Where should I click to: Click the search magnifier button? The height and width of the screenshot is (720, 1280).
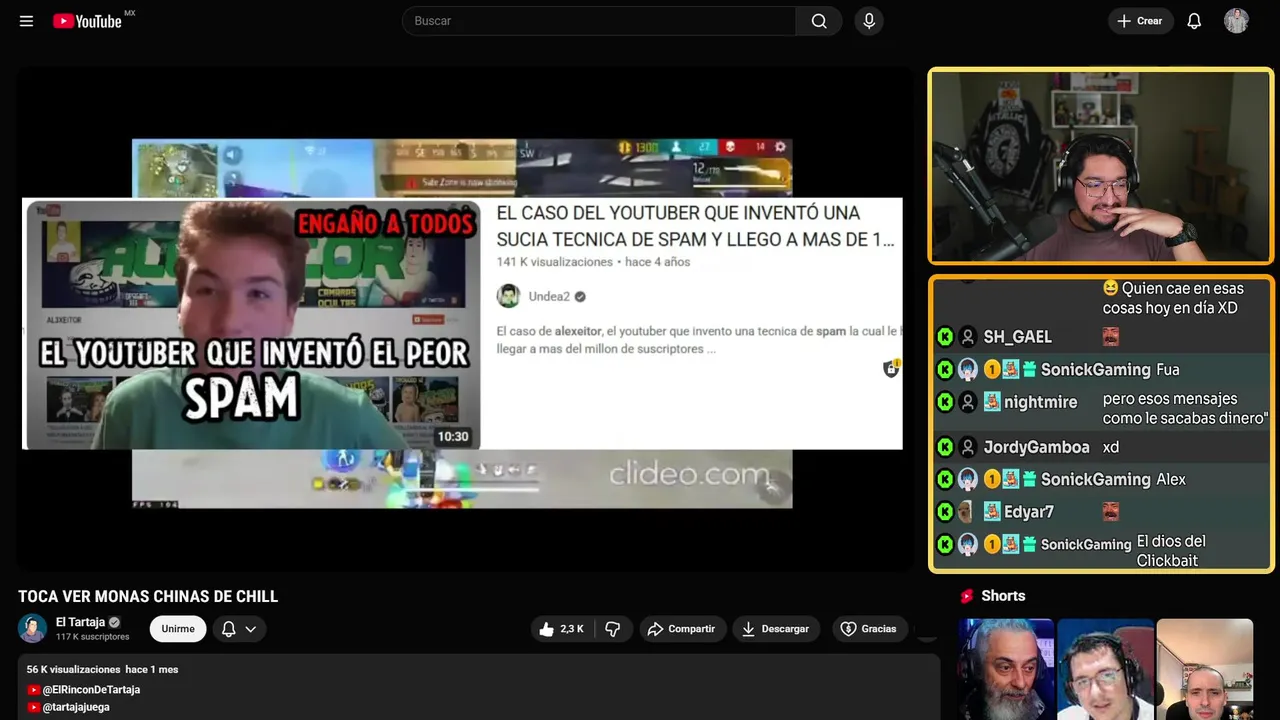click(x=819, y=21)
